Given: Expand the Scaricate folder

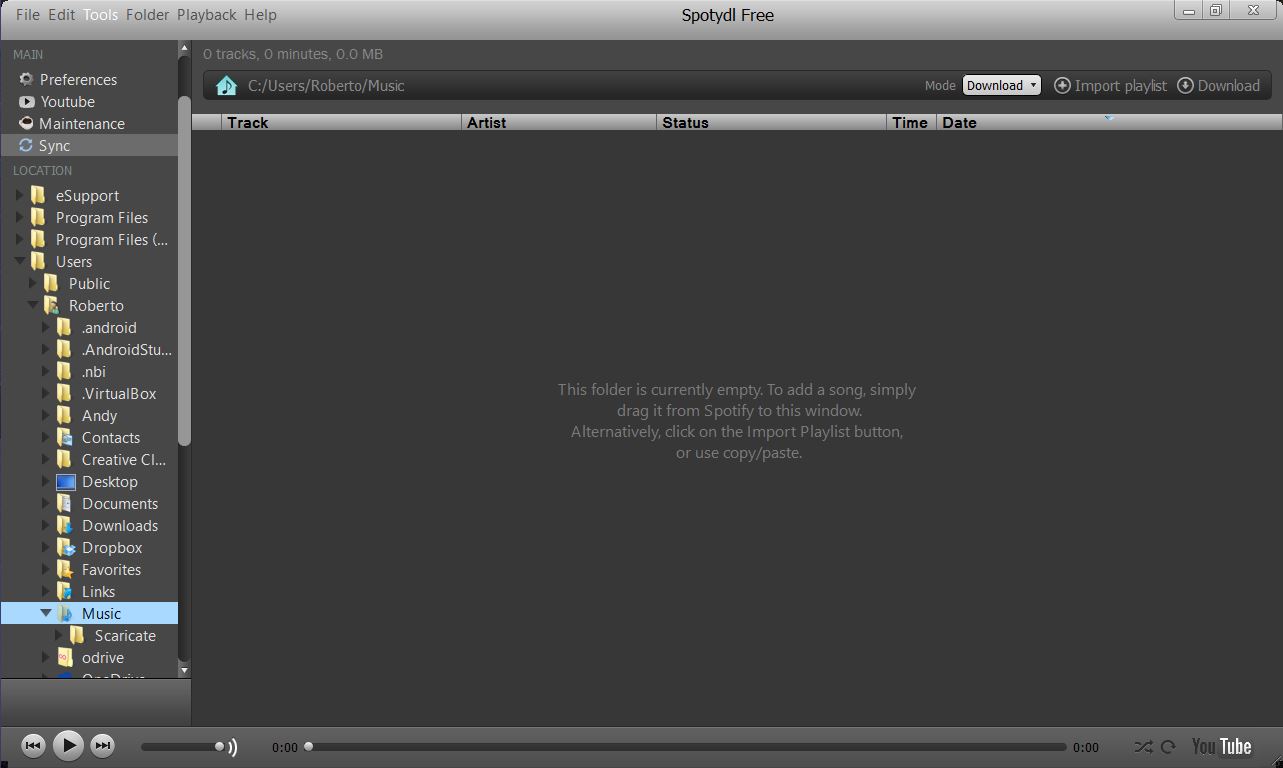Looking at the screenshot, I should pyautogui.click(x=59, y=635).
